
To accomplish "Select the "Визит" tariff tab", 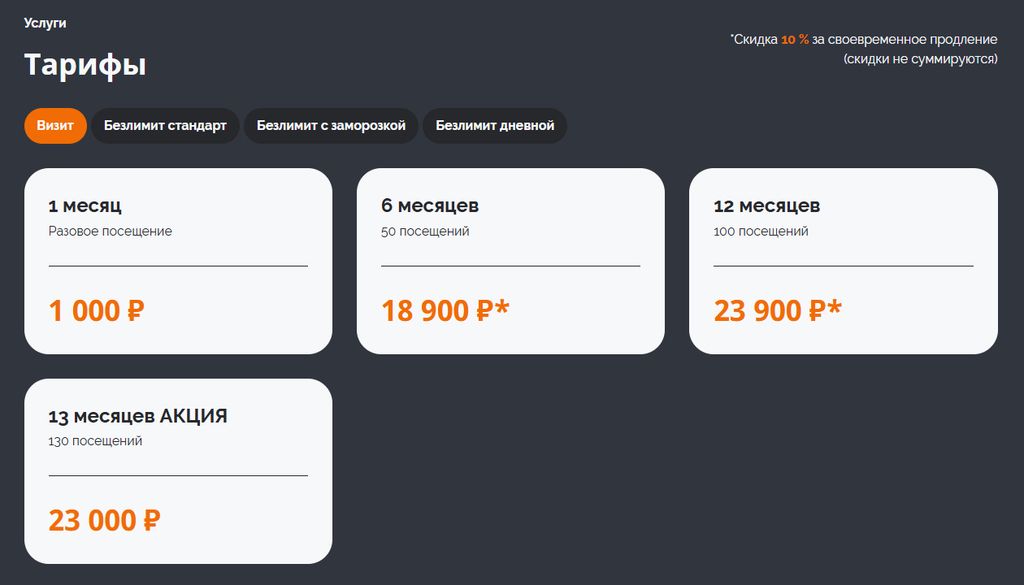I will tap(56, 126).
